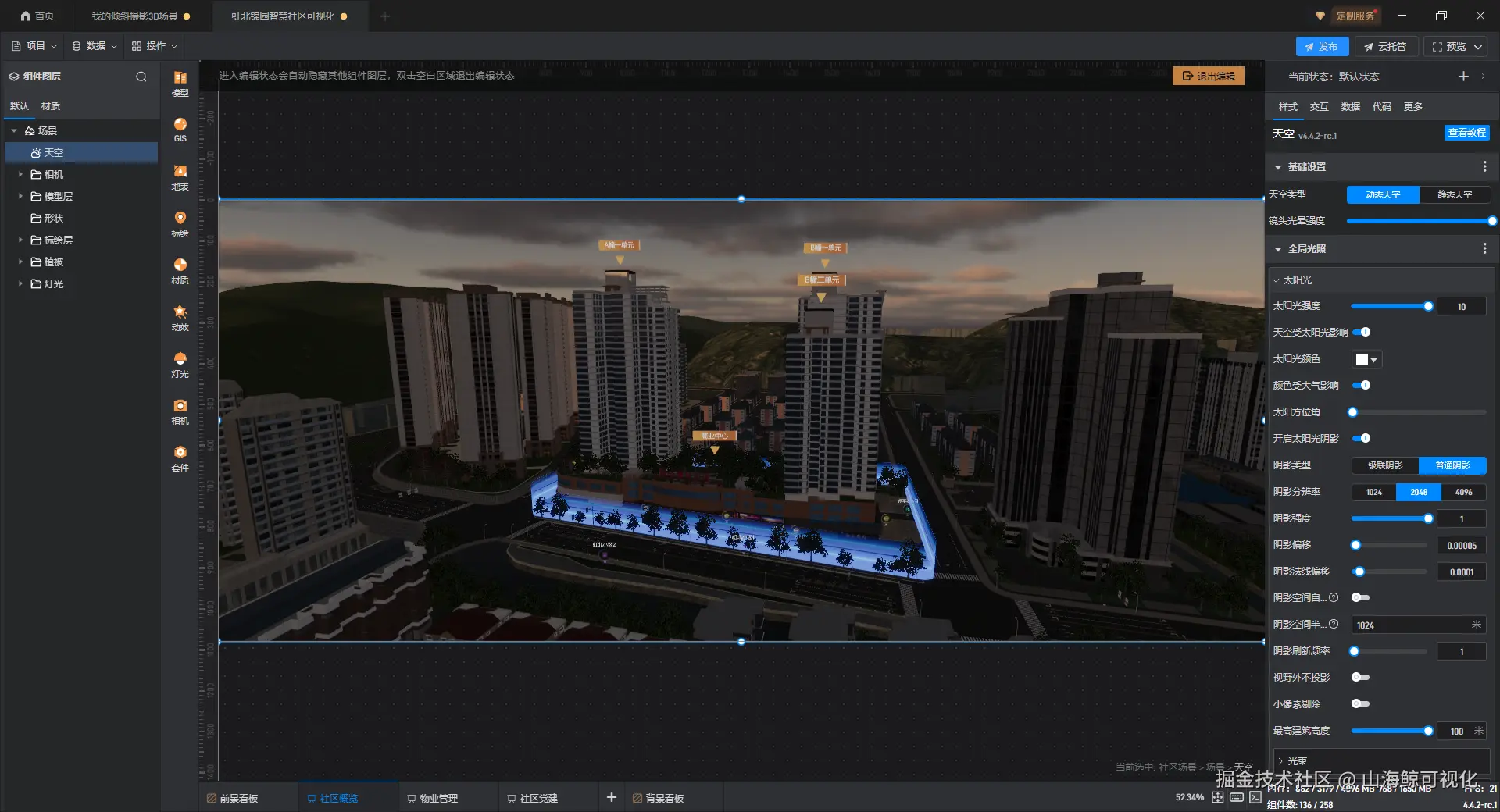Enable 小像素剔除 switch
Viewport: 1500px width, 812px height.
point(1361,703)
